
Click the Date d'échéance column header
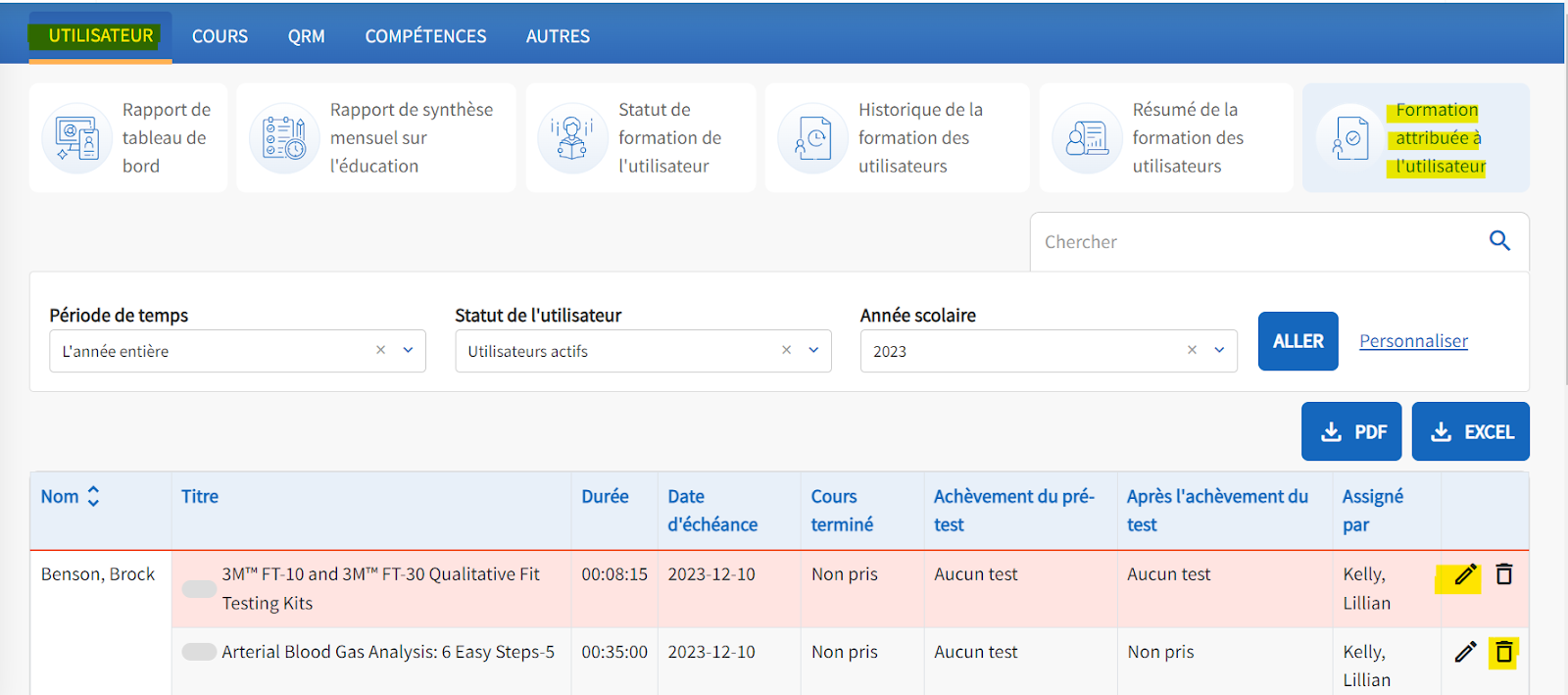(x=712, y=511)
